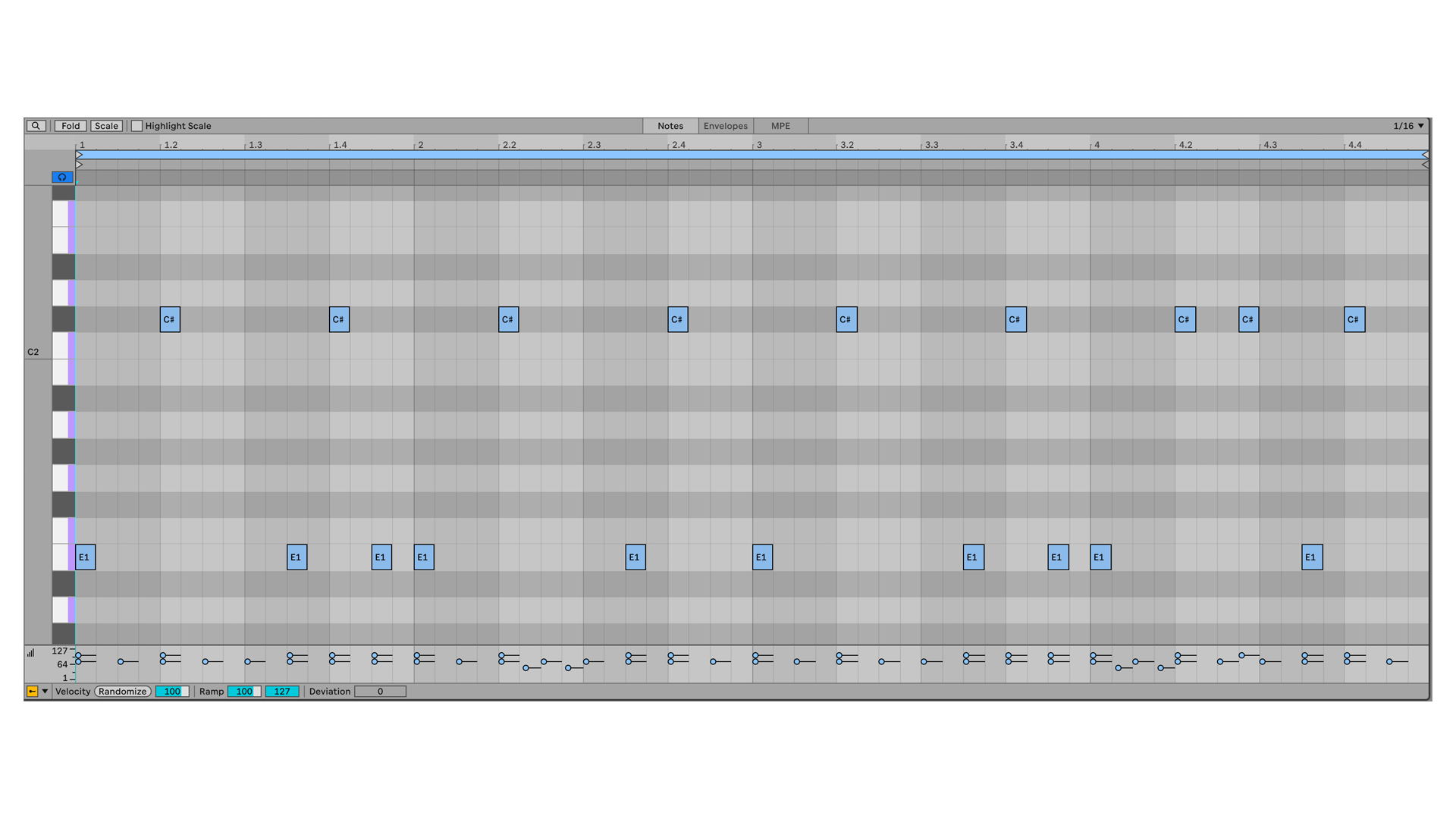Click the 3.3 mark in the ruler
Image resolution: width=1456 pixels, height=819 pixels.
coord(931,145)
